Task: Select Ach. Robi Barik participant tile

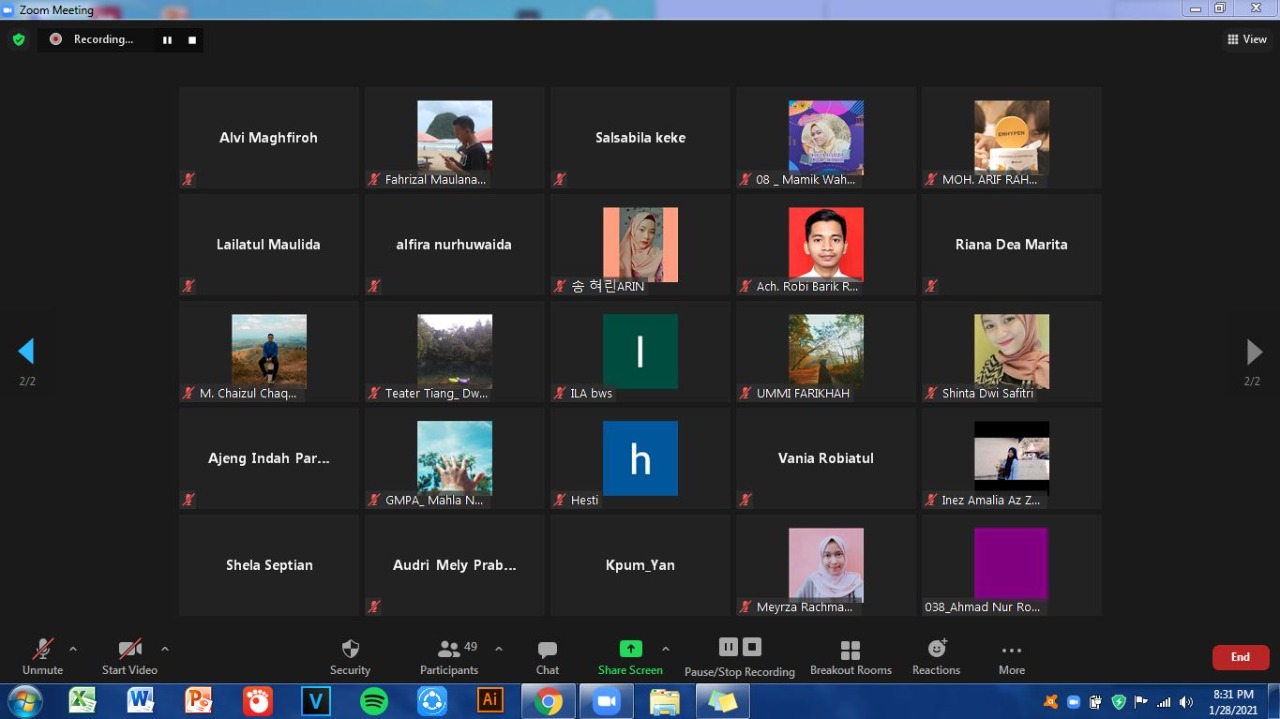Action: (825, 244)
